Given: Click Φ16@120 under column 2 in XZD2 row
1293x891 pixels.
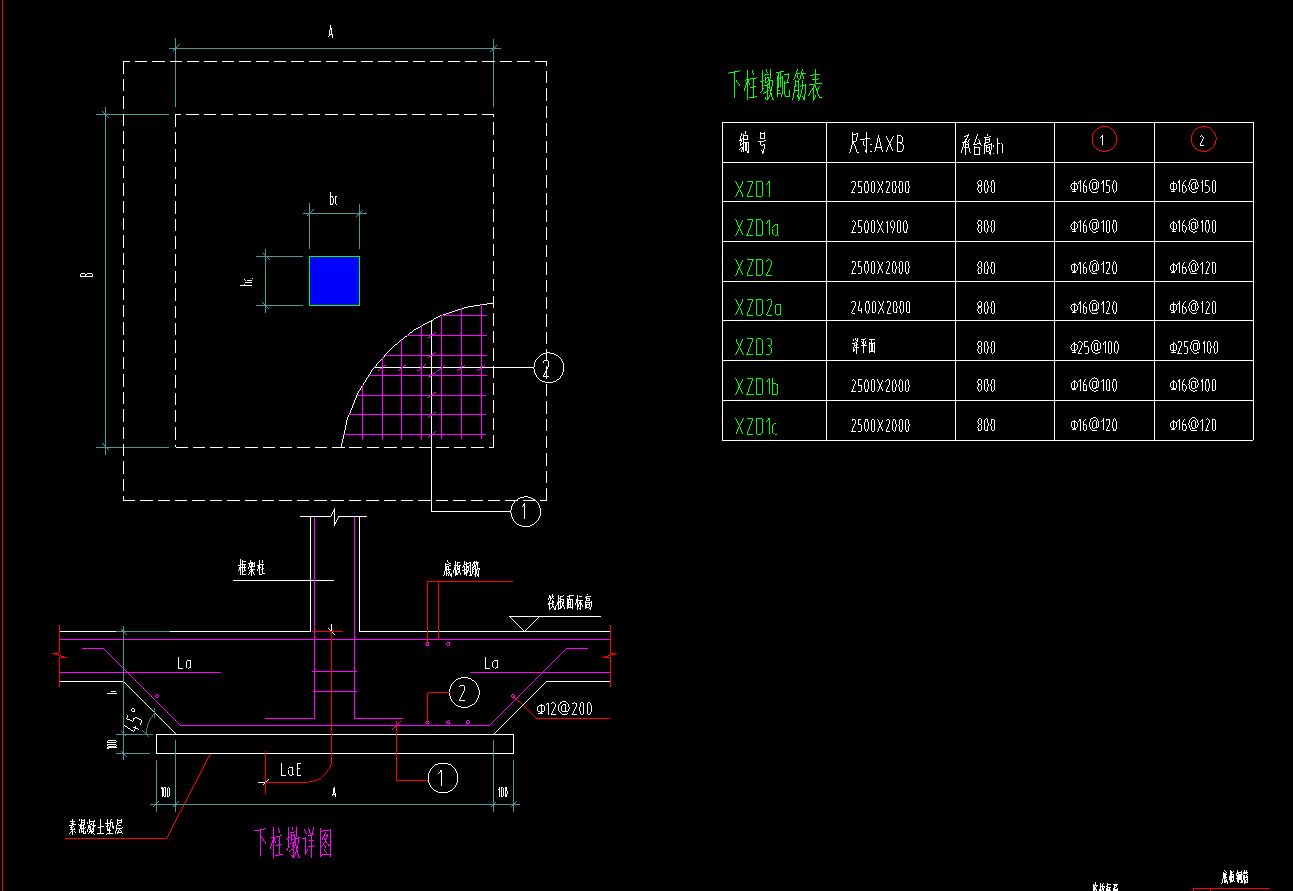Looking at the screenshot, I should tap(1193, 268).
